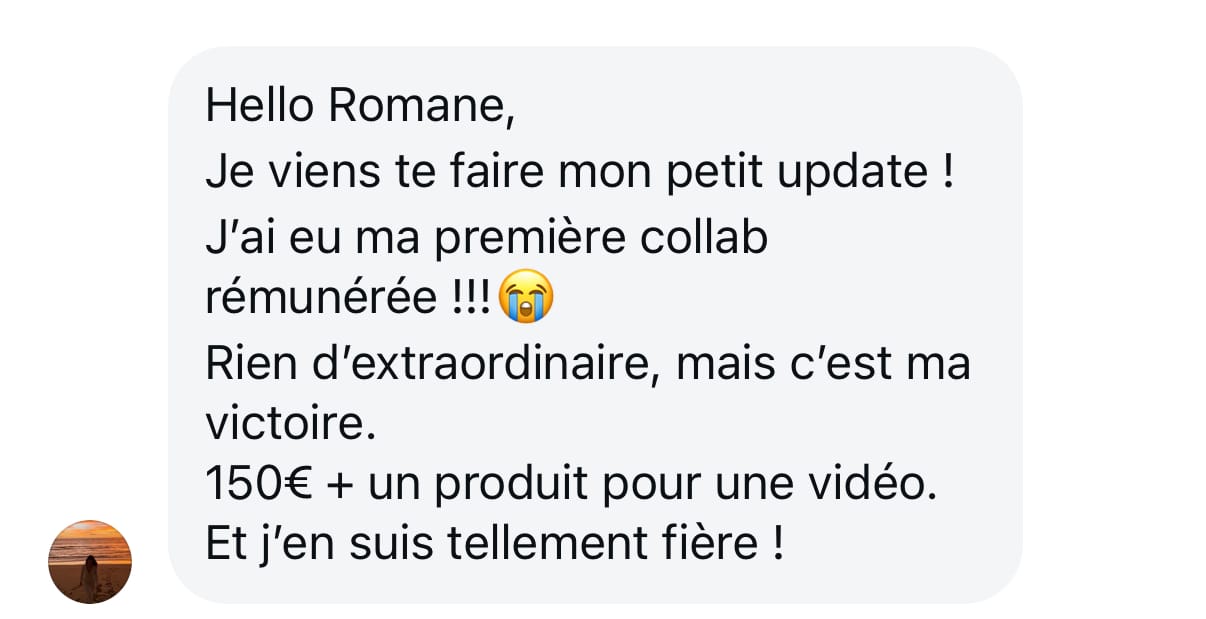Click the line about "mon petit update"
The height and width of the screenshot is (619, 1206).
click(x=580, y=173)
